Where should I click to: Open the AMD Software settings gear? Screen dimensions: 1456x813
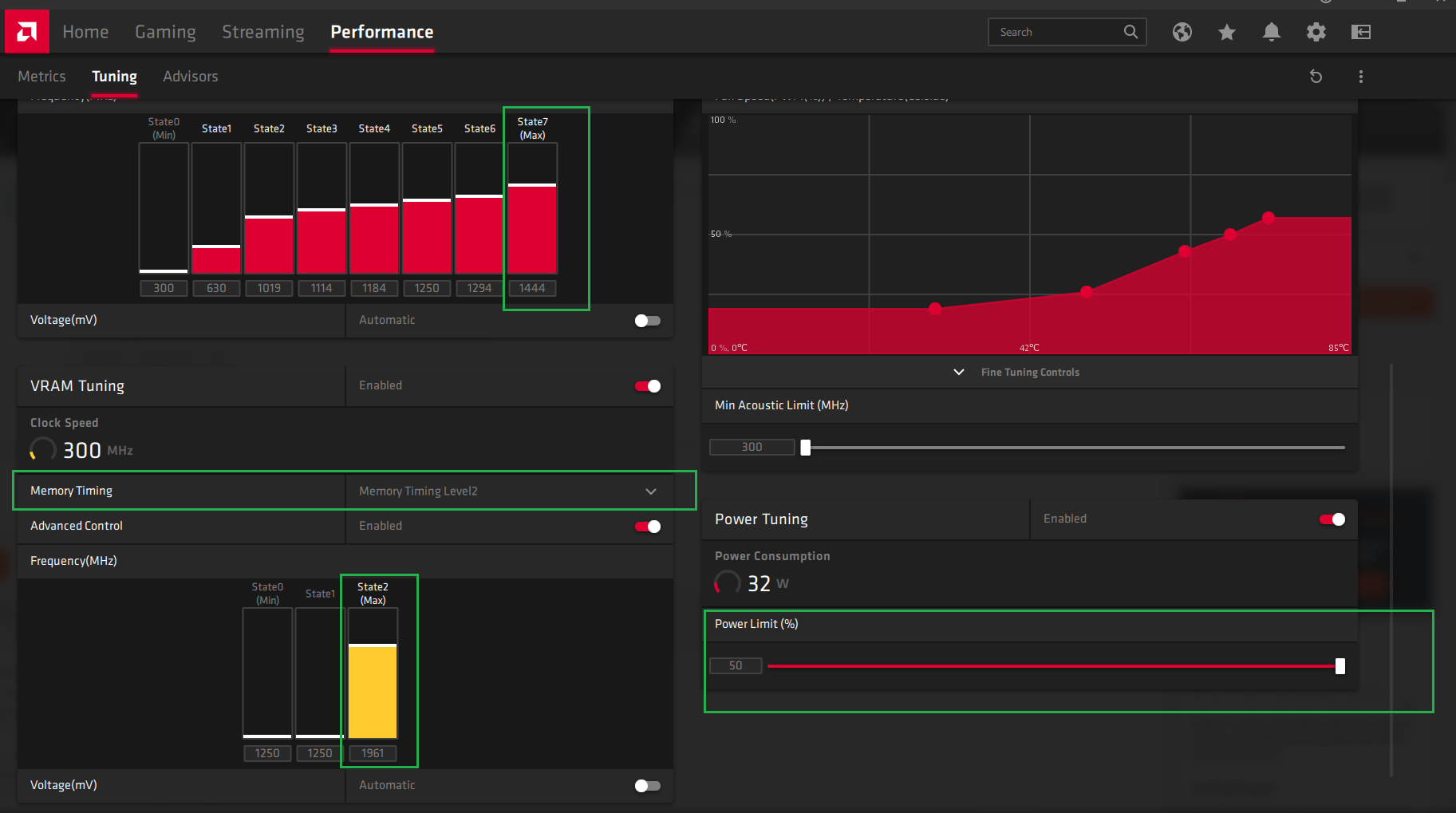(x=1316, y=32)
